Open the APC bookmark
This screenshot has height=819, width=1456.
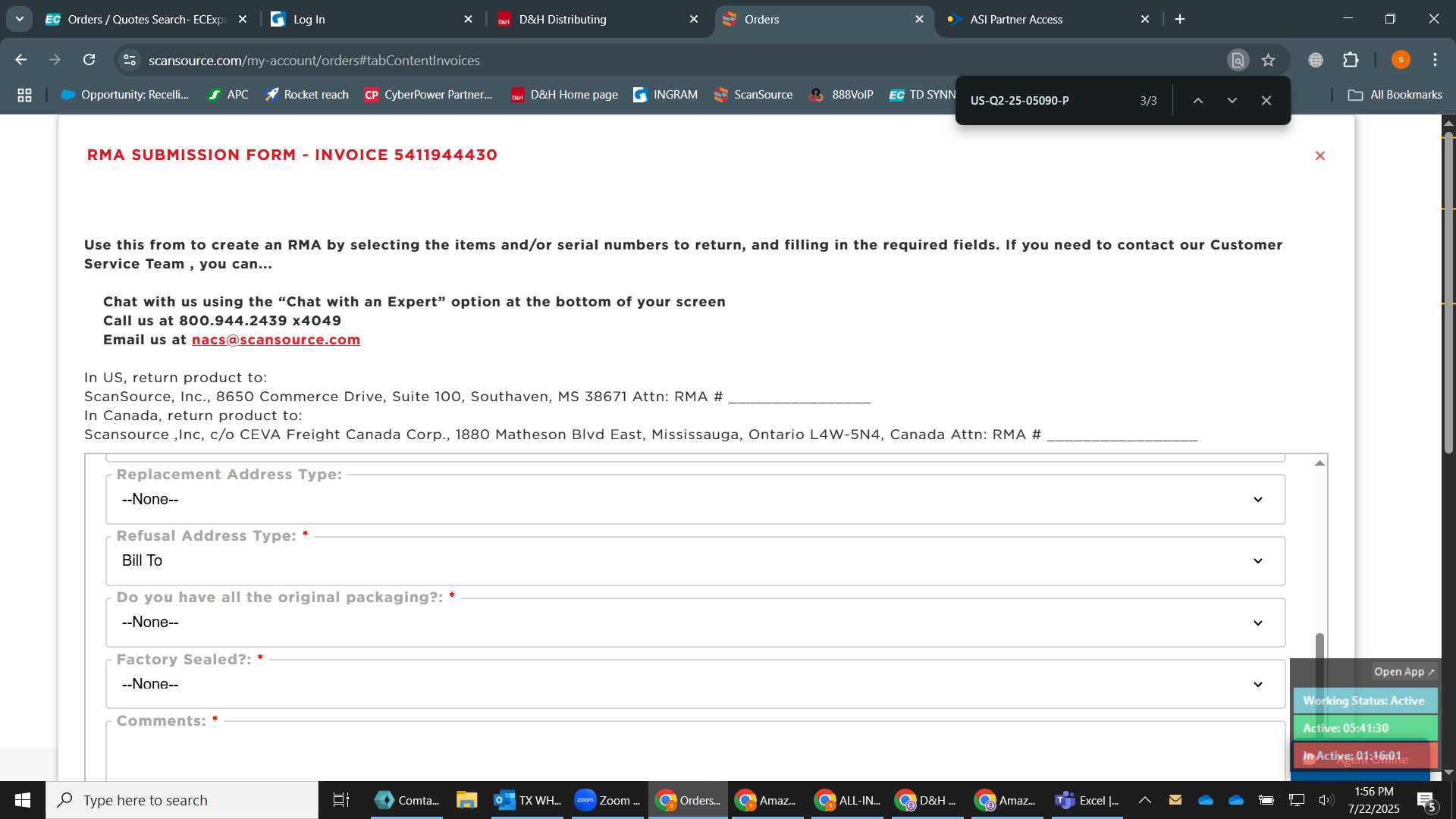[x=228, y=95]
